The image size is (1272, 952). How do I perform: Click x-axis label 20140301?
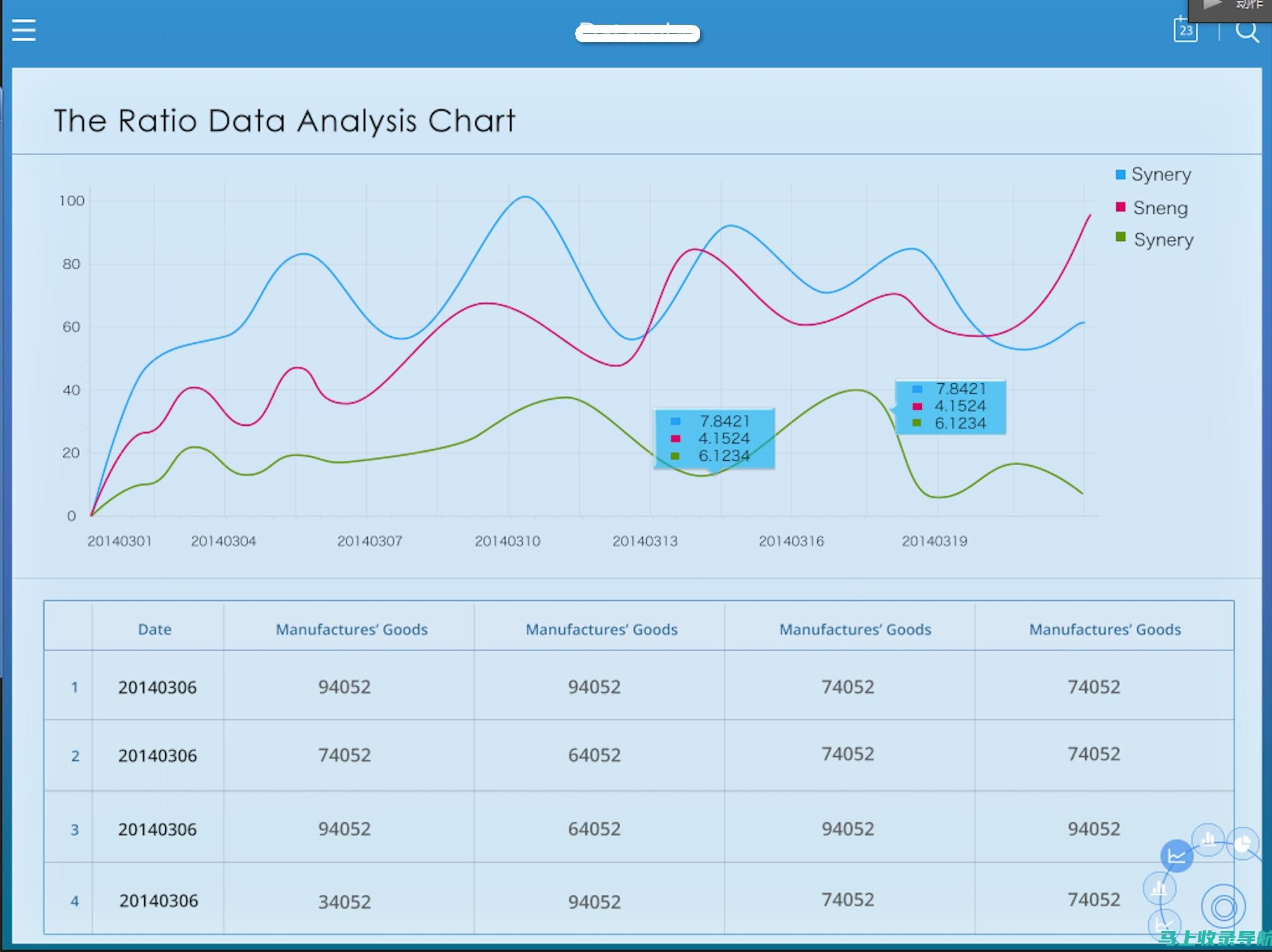point(119,541)
